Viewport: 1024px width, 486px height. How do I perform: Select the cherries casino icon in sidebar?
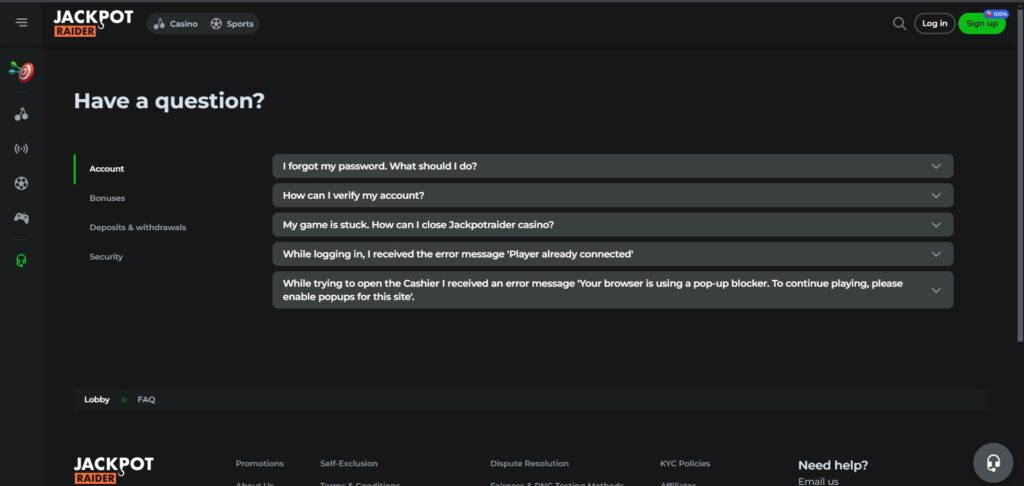coord(21,114)
